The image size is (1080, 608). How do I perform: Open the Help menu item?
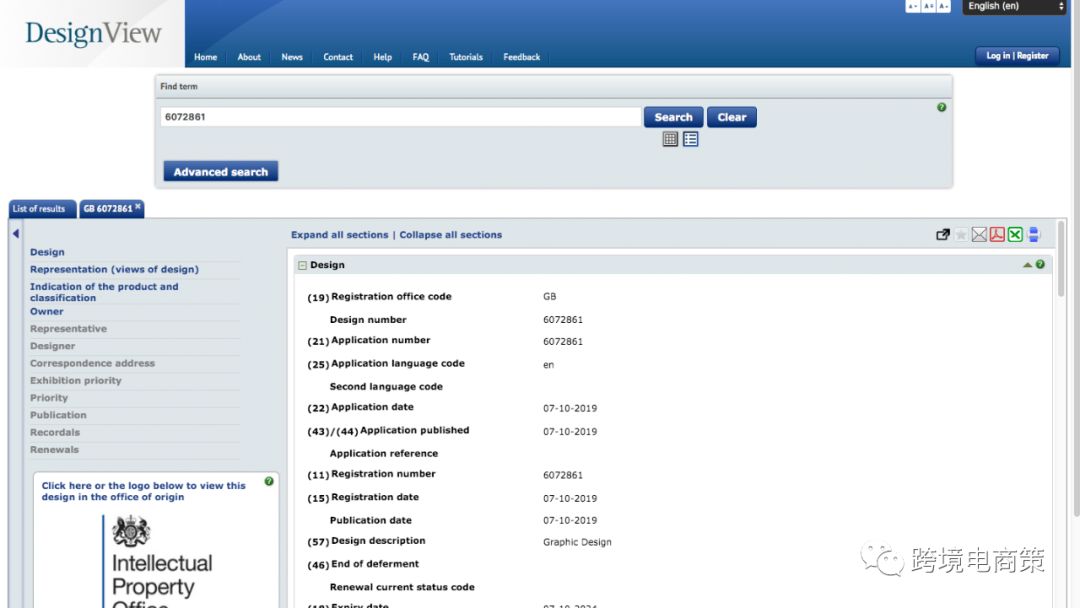[x=382, y=57]
